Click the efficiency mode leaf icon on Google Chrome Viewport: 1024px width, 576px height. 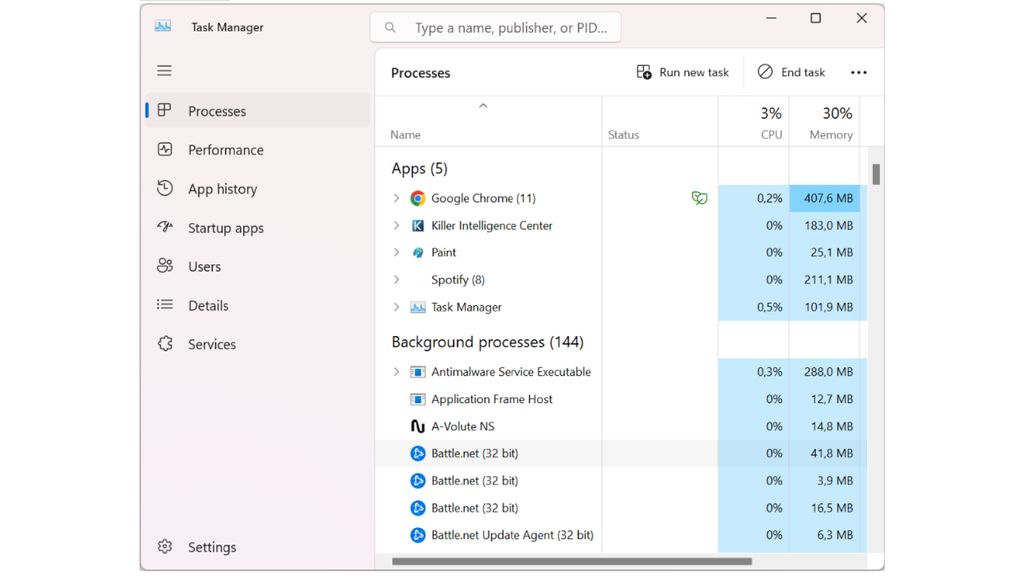(699, 198)
